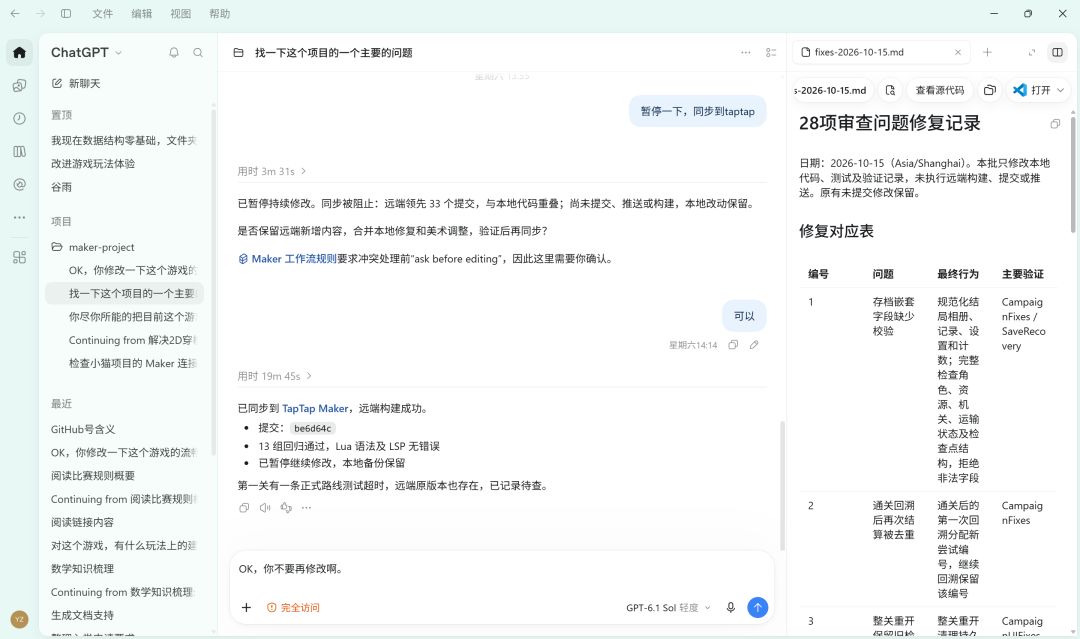
Task: Click the file search icon beside 查看源代码
Action: click(890, 90)
